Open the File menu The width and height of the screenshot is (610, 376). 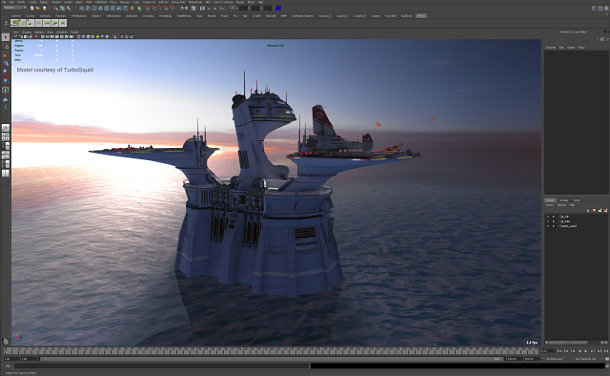click(x=4, y=2)
